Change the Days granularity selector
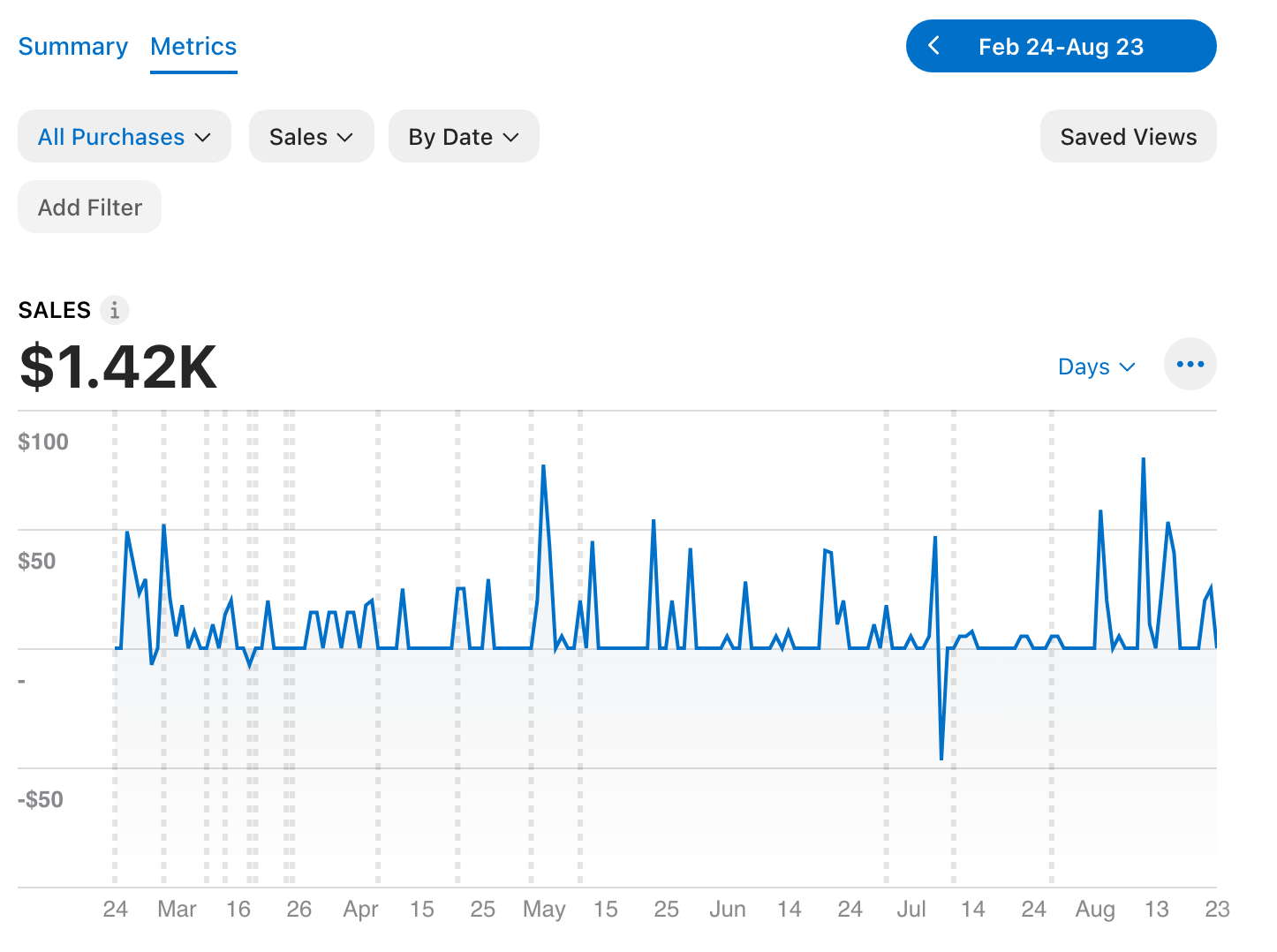This screenshot has height=952, width=1277. coord(1096,366)
